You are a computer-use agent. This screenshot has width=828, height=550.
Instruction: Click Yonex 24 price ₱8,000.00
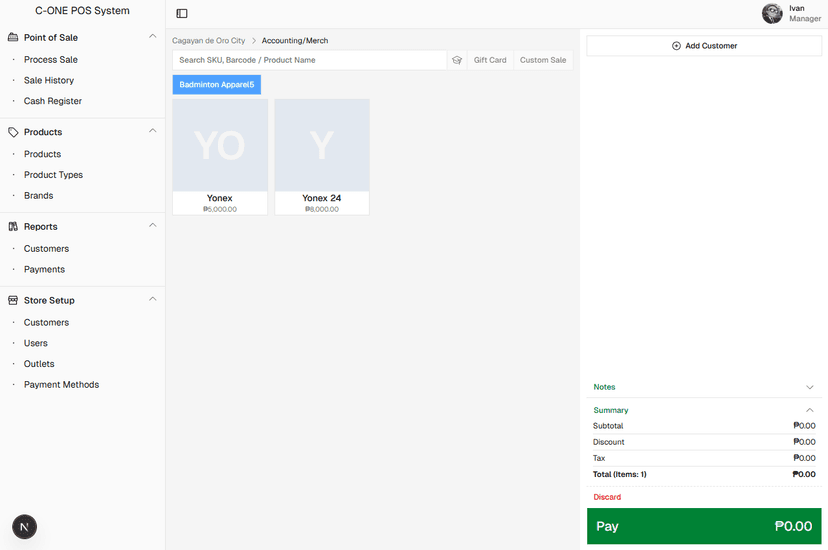click(322, 209)
